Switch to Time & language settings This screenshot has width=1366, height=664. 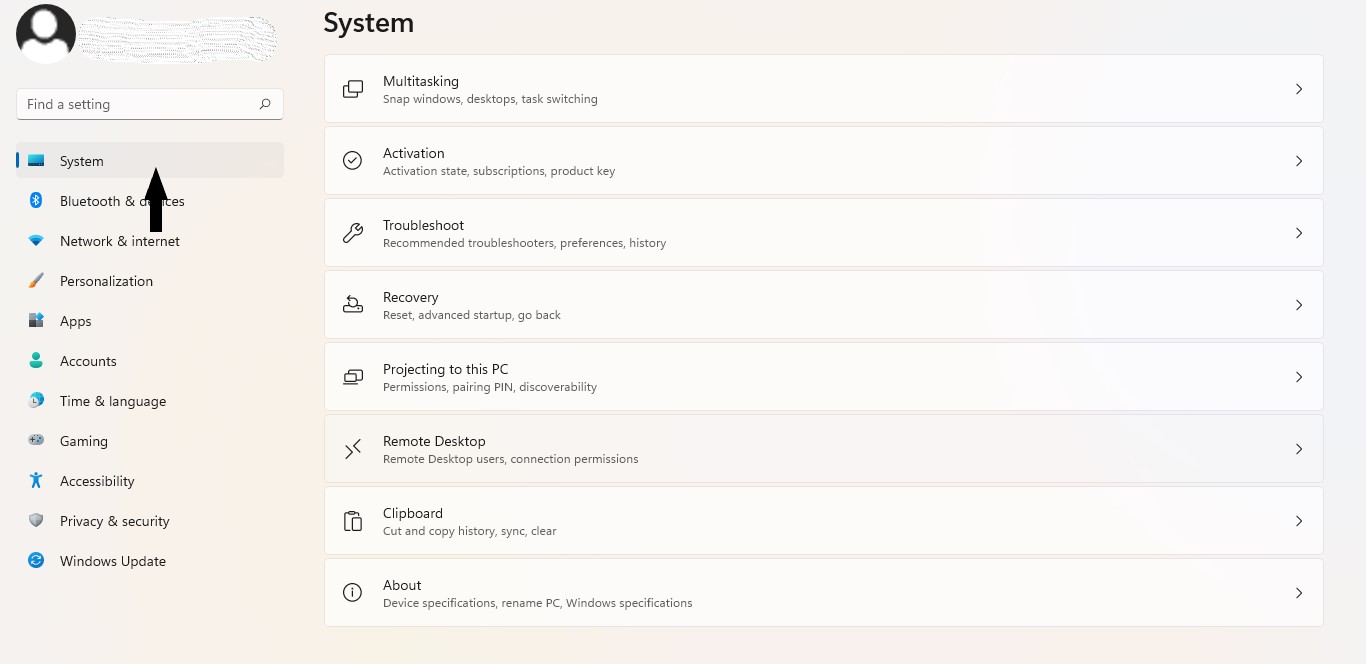click(113, 401)
